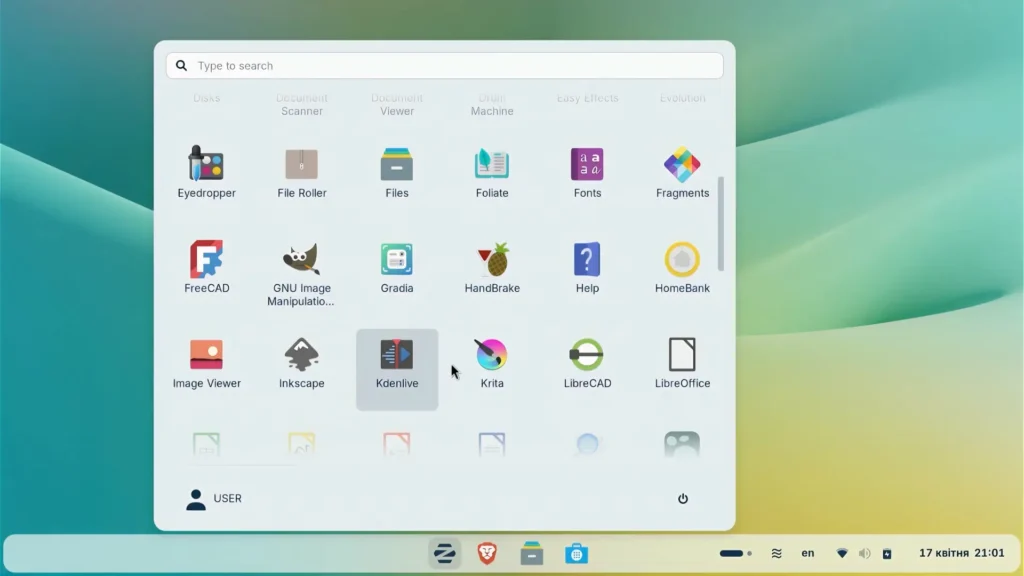This screenshot has width=1024, height=576.
Task: Launch Inkscape
Action: [302, 363]
